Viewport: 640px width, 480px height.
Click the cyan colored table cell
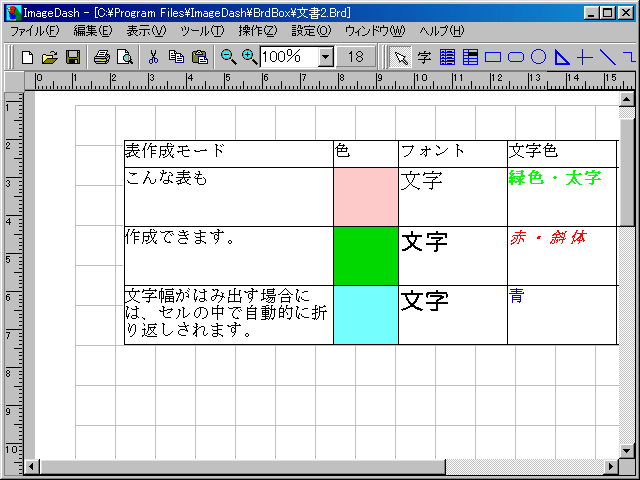[x=366, y=315]
